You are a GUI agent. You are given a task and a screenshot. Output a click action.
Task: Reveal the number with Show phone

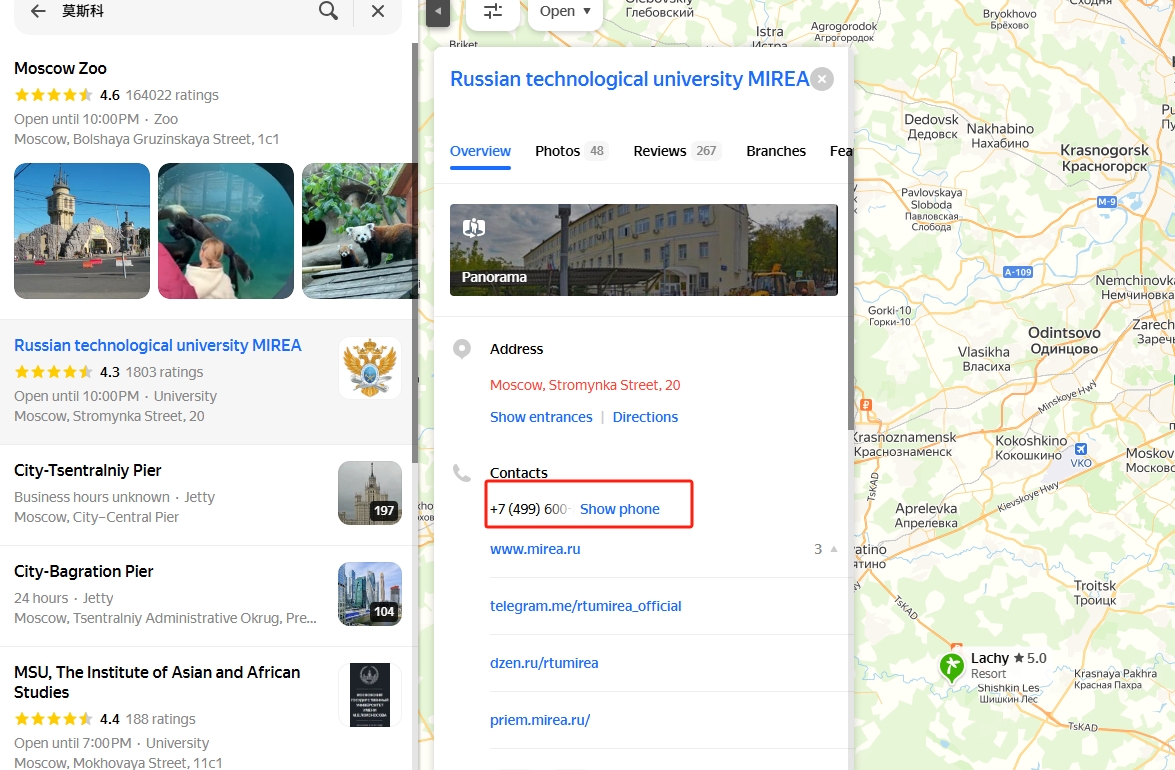620,509
